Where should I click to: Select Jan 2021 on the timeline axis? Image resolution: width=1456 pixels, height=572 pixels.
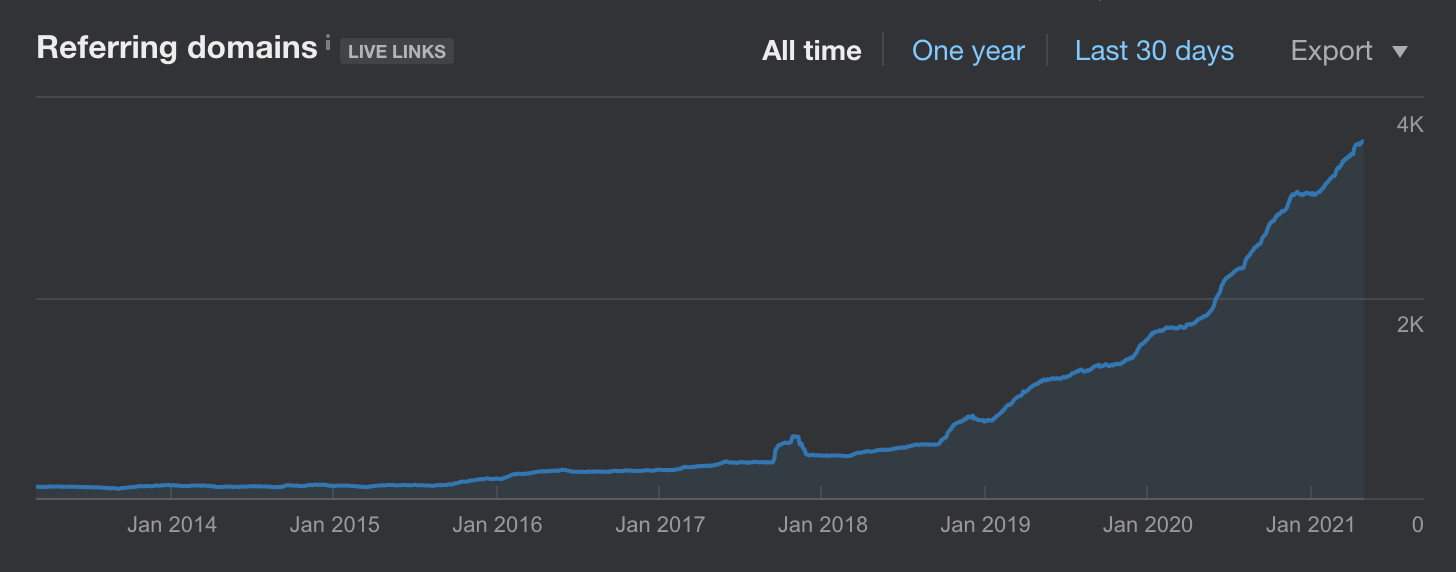(x=1310, y=525)
